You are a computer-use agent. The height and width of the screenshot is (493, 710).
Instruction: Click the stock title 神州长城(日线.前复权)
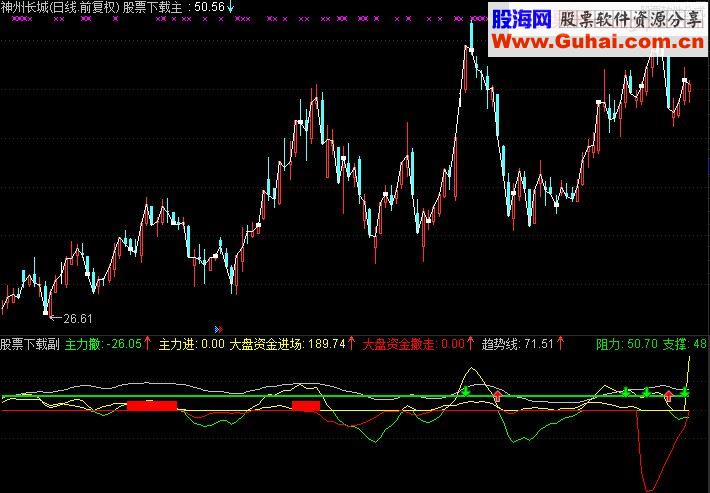pyautogui.click(x=60, y=7)
